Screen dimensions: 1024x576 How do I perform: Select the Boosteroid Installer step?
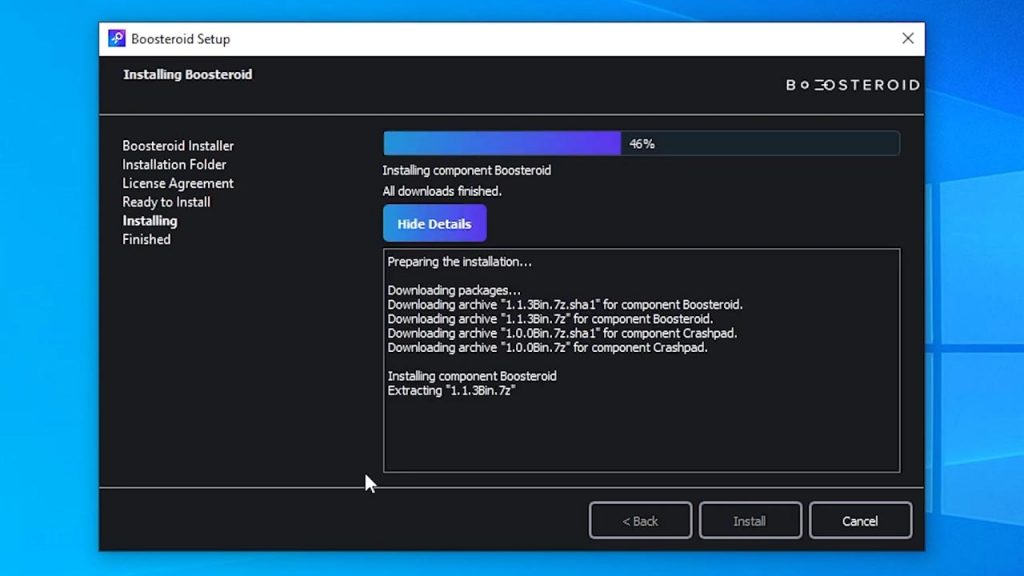click(x=178, y=146)
